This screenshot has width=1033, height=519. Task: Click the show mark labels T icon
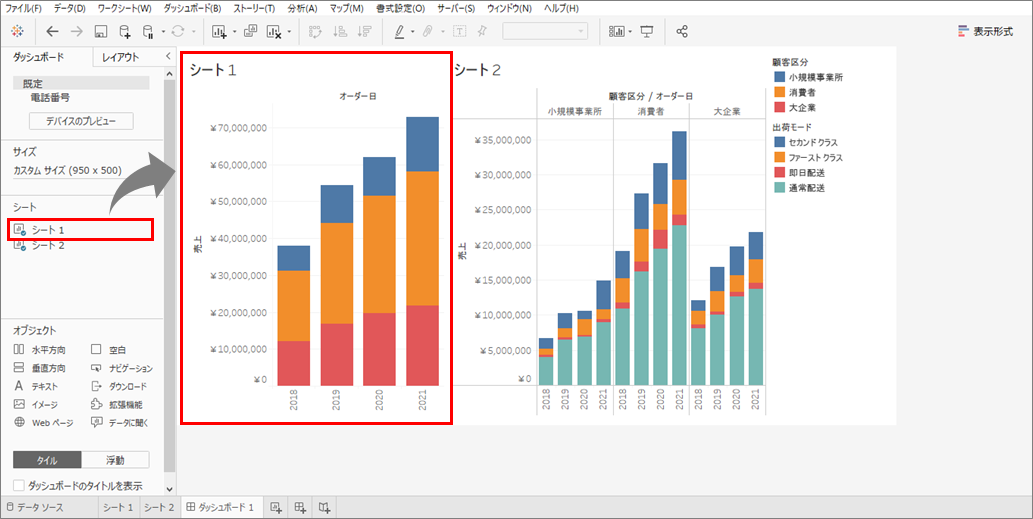pos(460,31)
